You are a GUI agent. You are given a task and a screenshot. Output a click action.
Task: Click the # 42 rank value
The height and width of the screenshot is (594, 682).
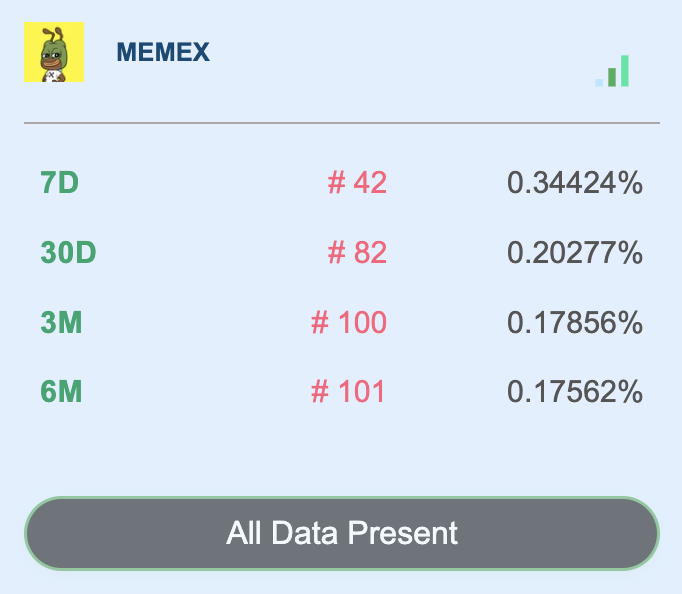tap(357, 182)
